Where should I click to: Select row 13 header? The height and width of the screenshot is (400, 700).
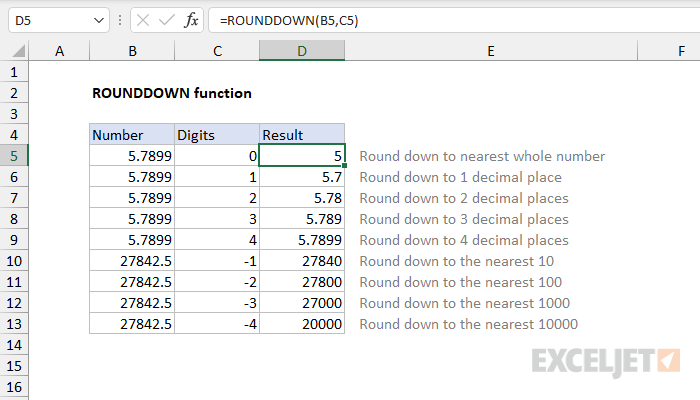pyautogui.click(x=14, y=324)
